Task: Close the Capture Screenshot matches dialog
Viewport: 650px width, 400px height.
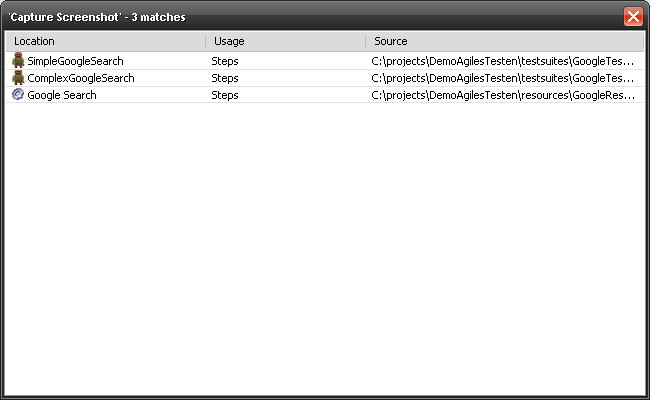Action: (632, 17)
